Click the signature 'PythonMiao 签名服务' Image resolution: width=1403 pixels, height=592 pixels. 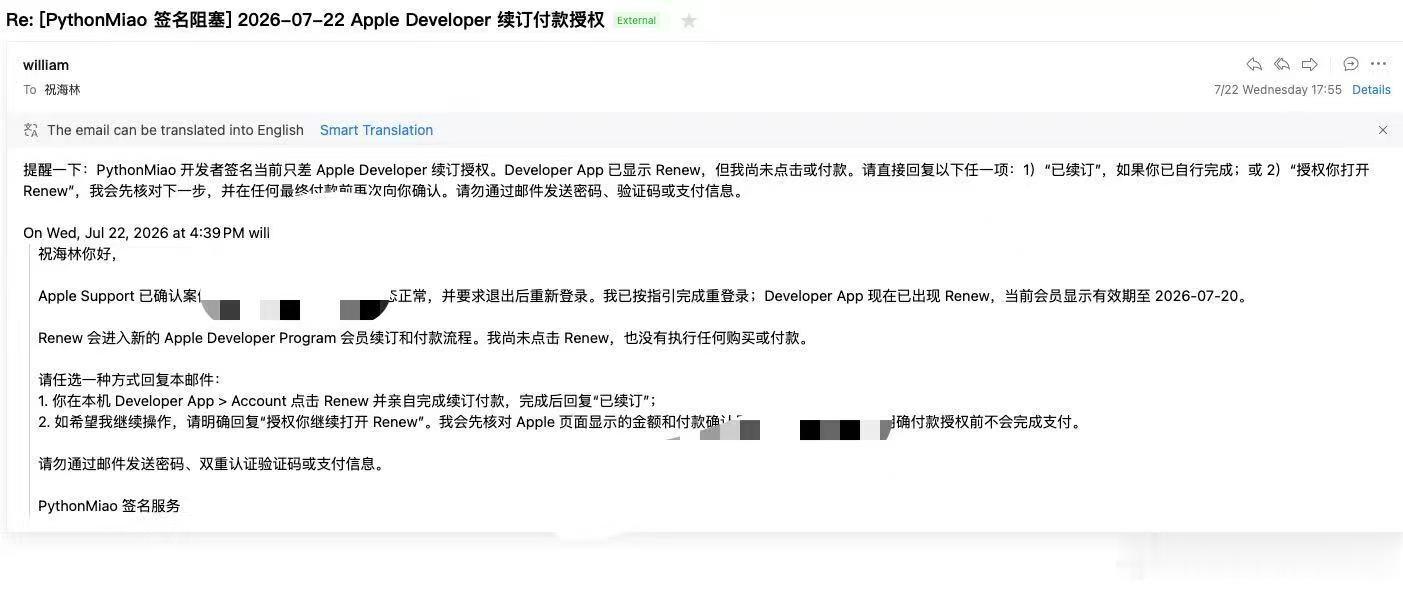(x=109, y=506)
